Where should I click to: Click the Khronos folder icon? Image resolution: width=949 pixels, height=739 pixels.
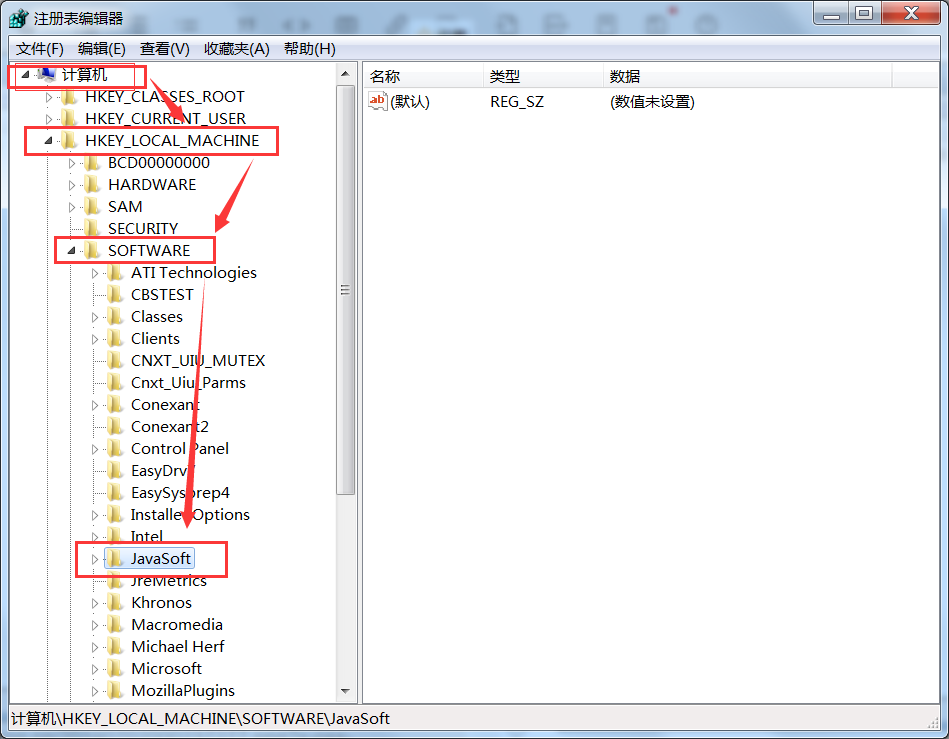[x=116, y=603]
